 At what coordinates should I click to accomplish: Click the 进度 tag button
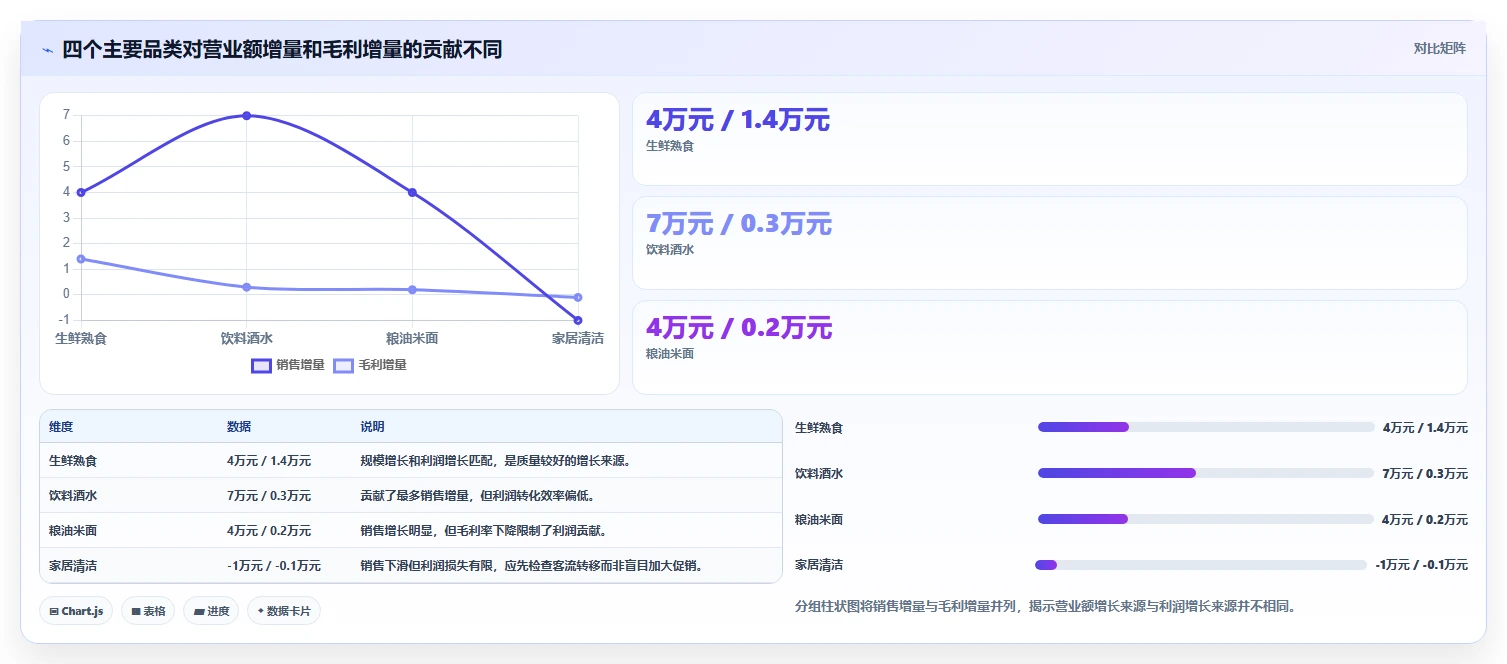[211, 611]
